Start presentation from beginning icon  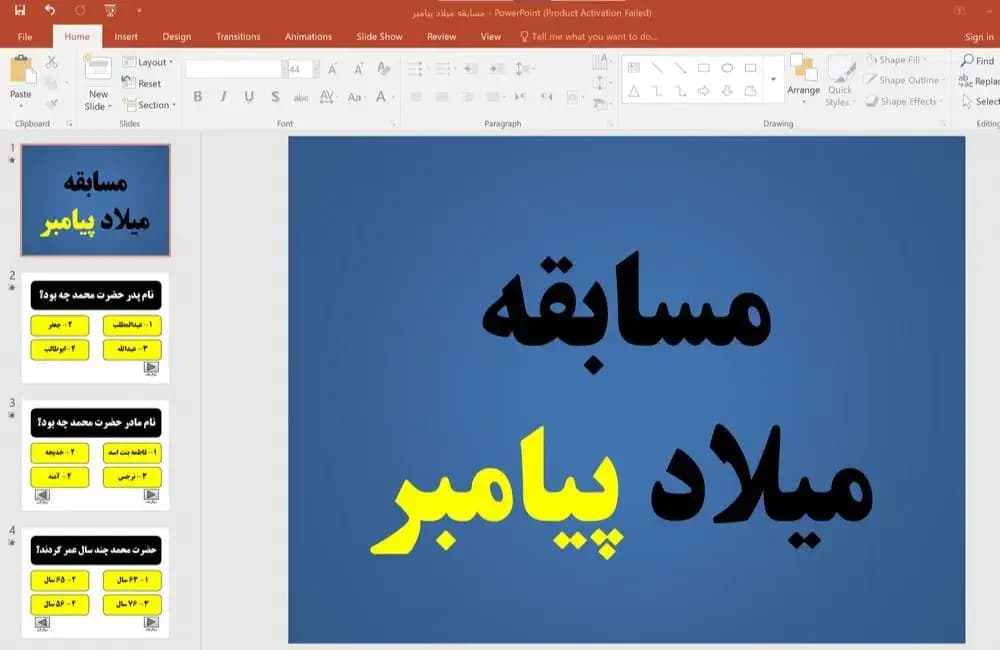pyautogui.click(x=110, y=10)
